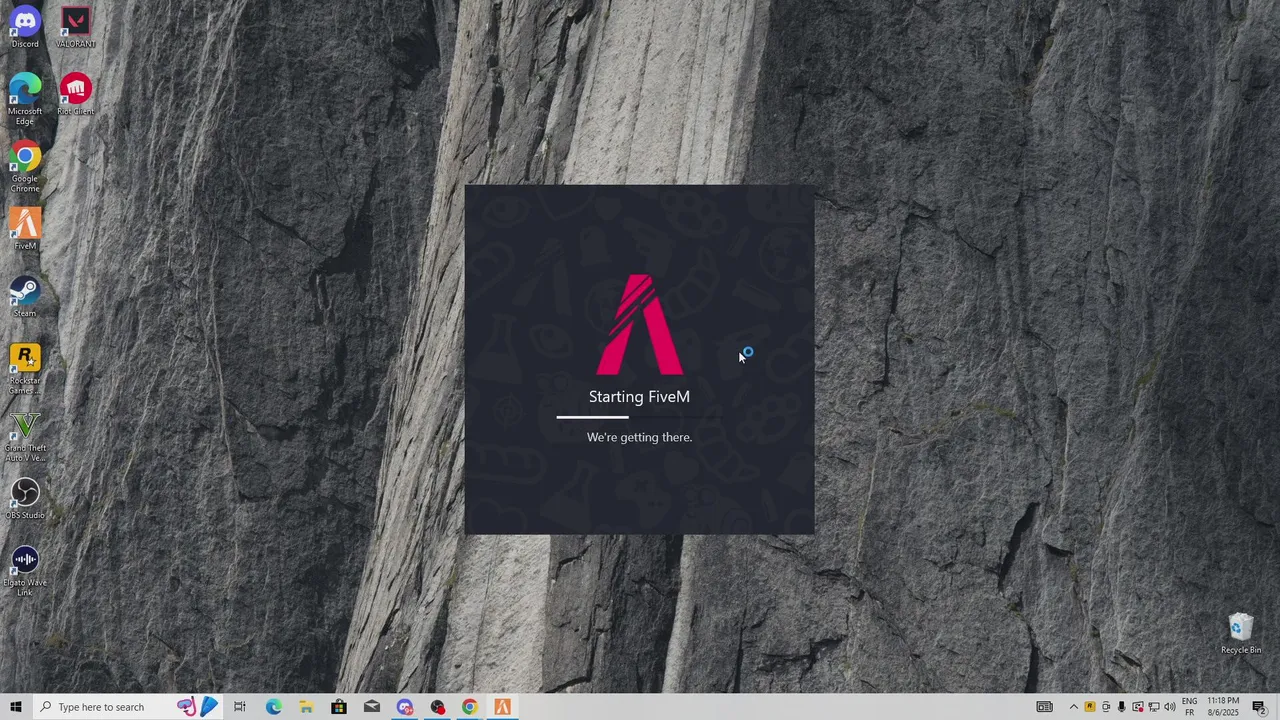Open File Explorer from the taskbar

pyautogui.click(x=306, y=707)
